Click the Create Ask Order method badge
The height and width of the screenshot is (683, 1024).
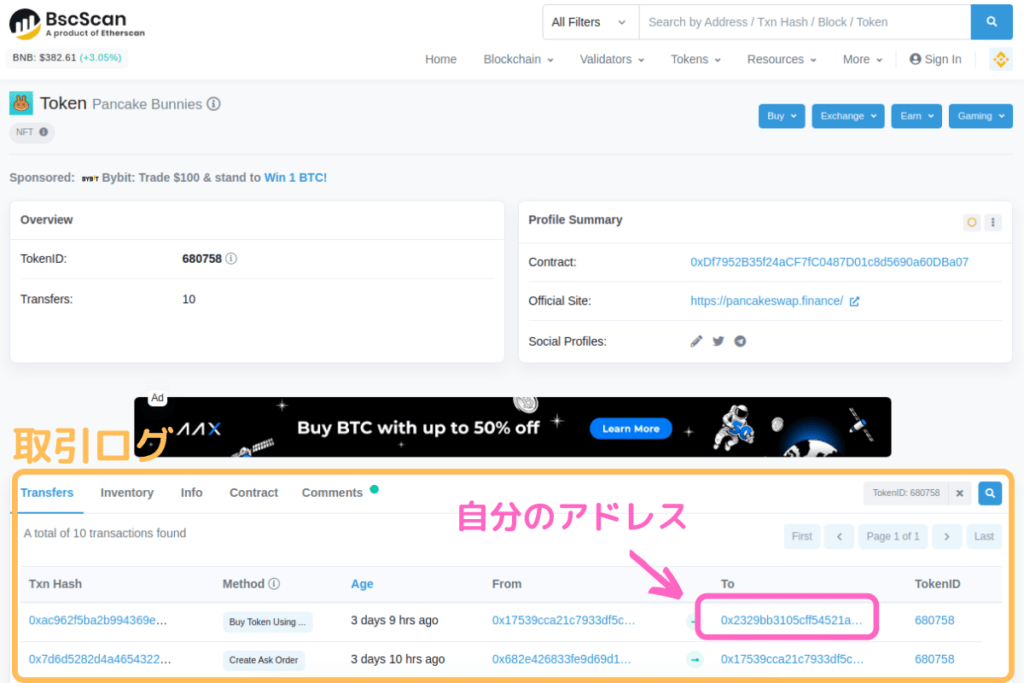pyautogui.click(x=264, y=660)
